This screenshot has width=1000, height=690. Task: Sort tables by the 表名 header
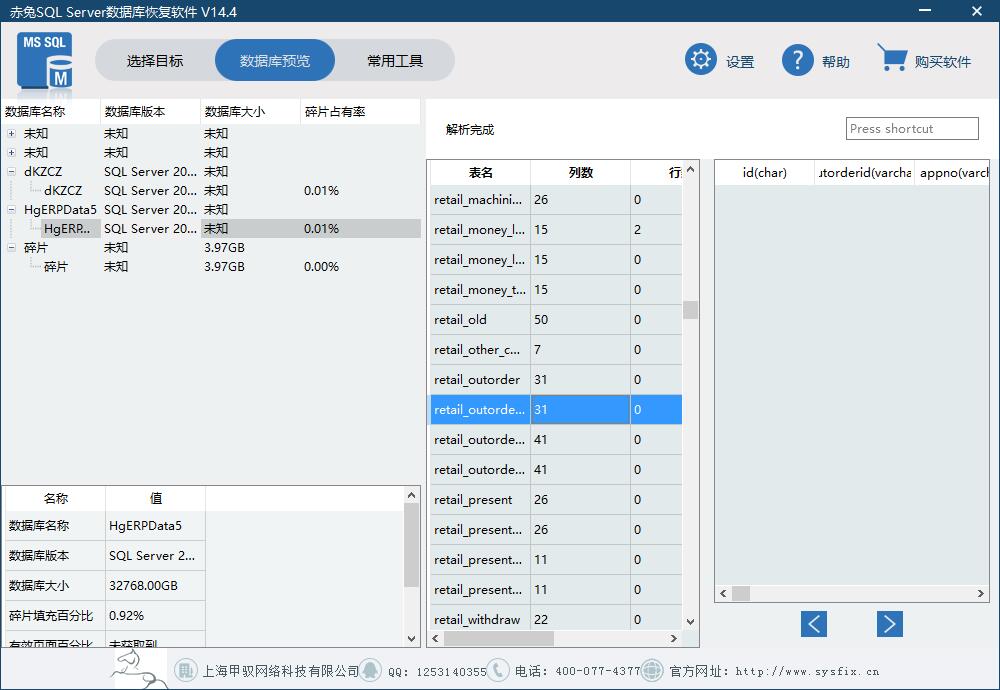click(480, 173)
